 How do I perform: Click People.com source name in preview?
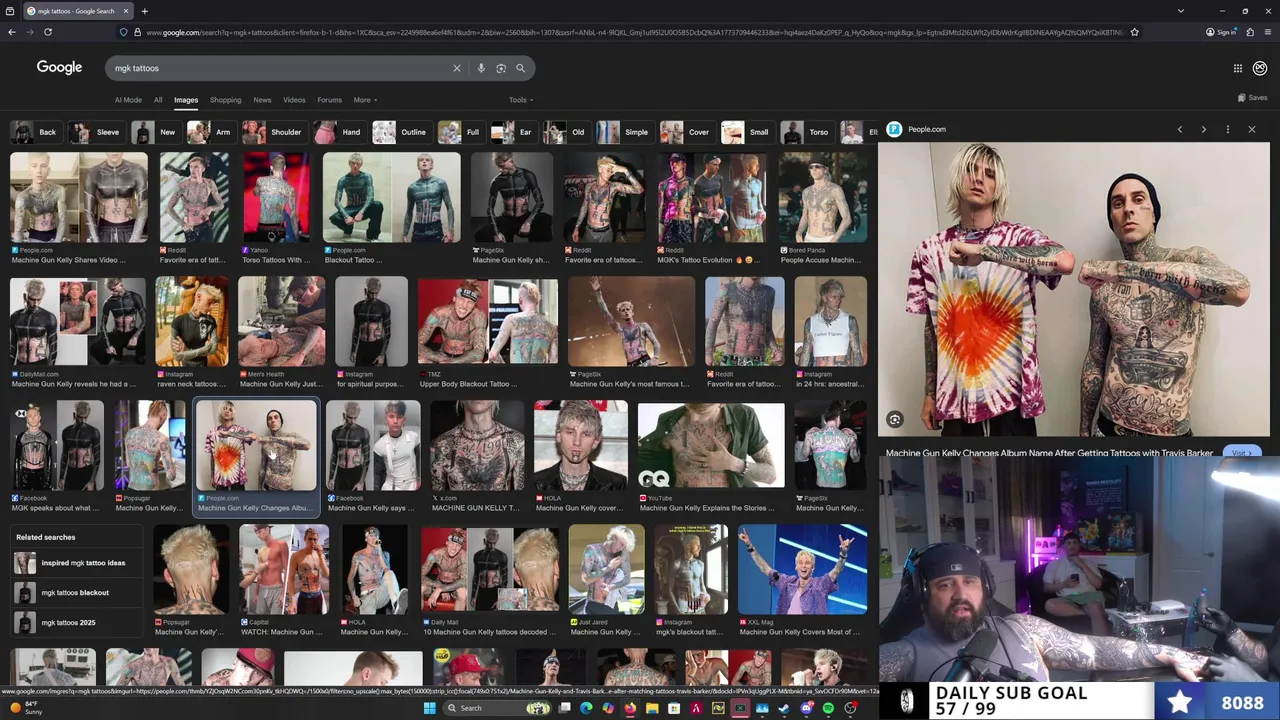(927, 129)
